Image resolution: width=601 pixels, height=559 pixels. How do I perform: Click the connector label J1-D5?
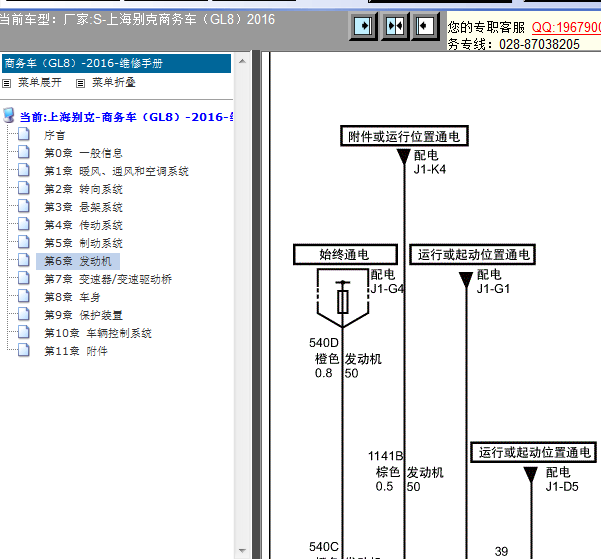[x=562, y=487]
